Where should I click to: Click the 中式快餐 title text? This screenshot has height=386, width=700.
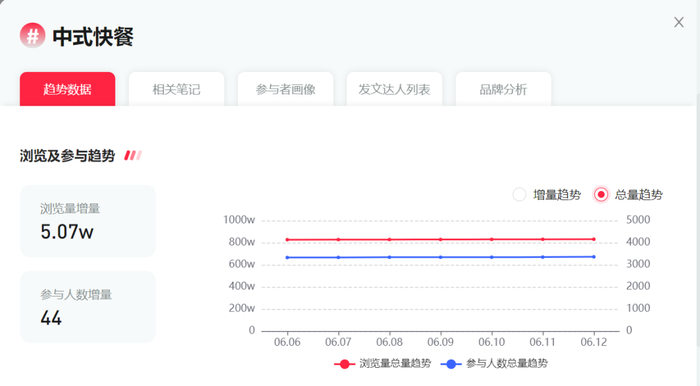[93, 36]
